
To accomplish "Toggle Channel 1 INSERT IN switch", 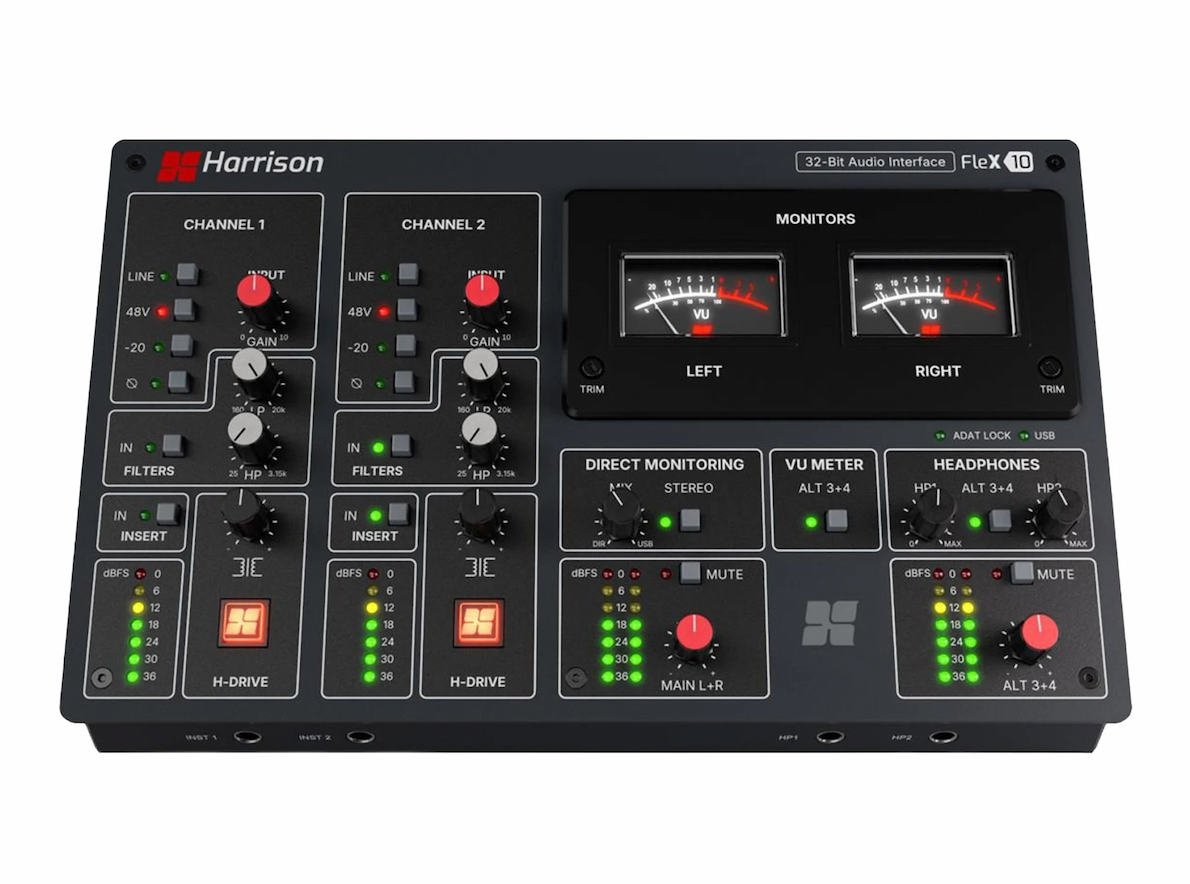I will (x=167, y=514).
